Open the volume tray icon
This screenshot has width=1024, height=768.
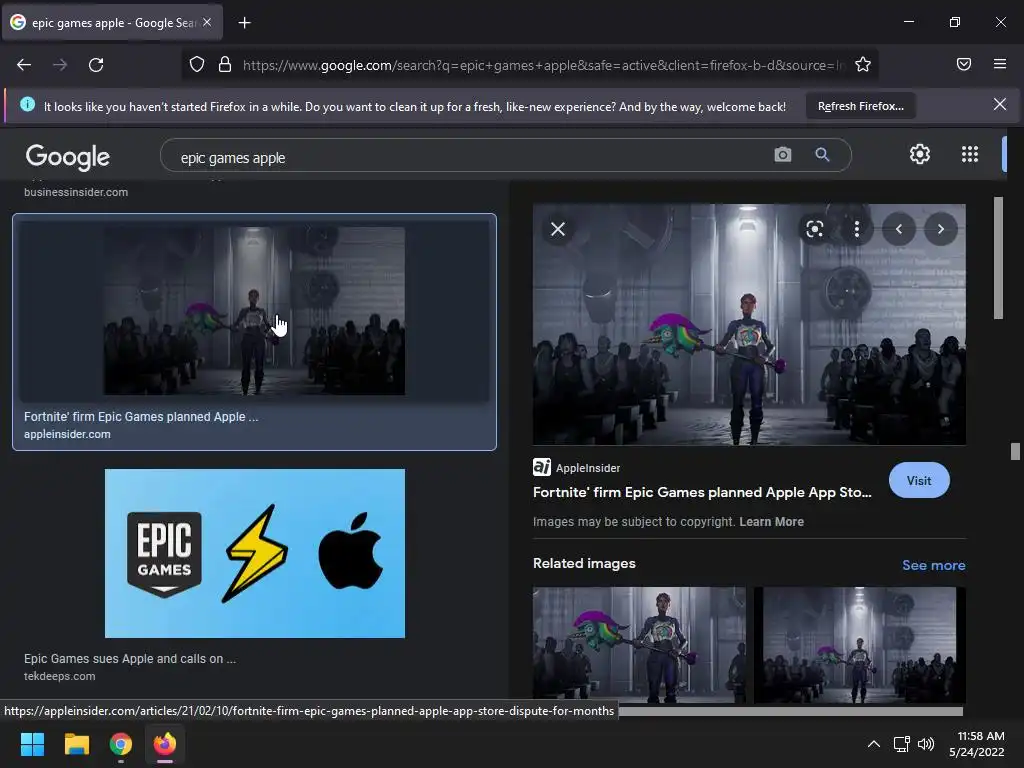pyautogui.click(x=926, y=744)
